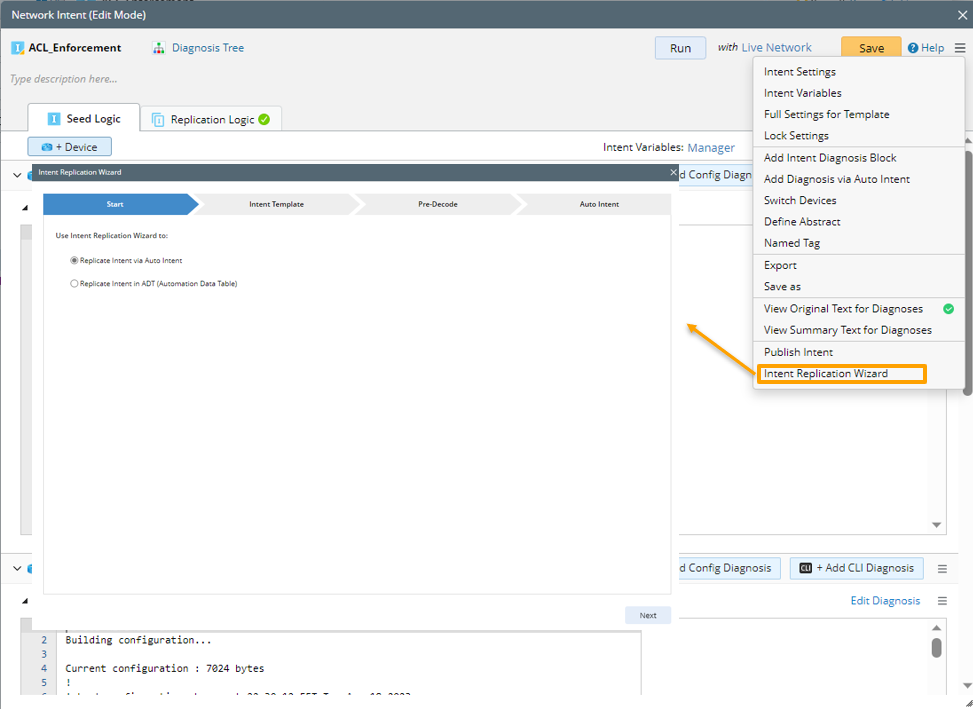Switch to the Seed Logic tab
Screen dimensions: 973x709
[84, 118]
